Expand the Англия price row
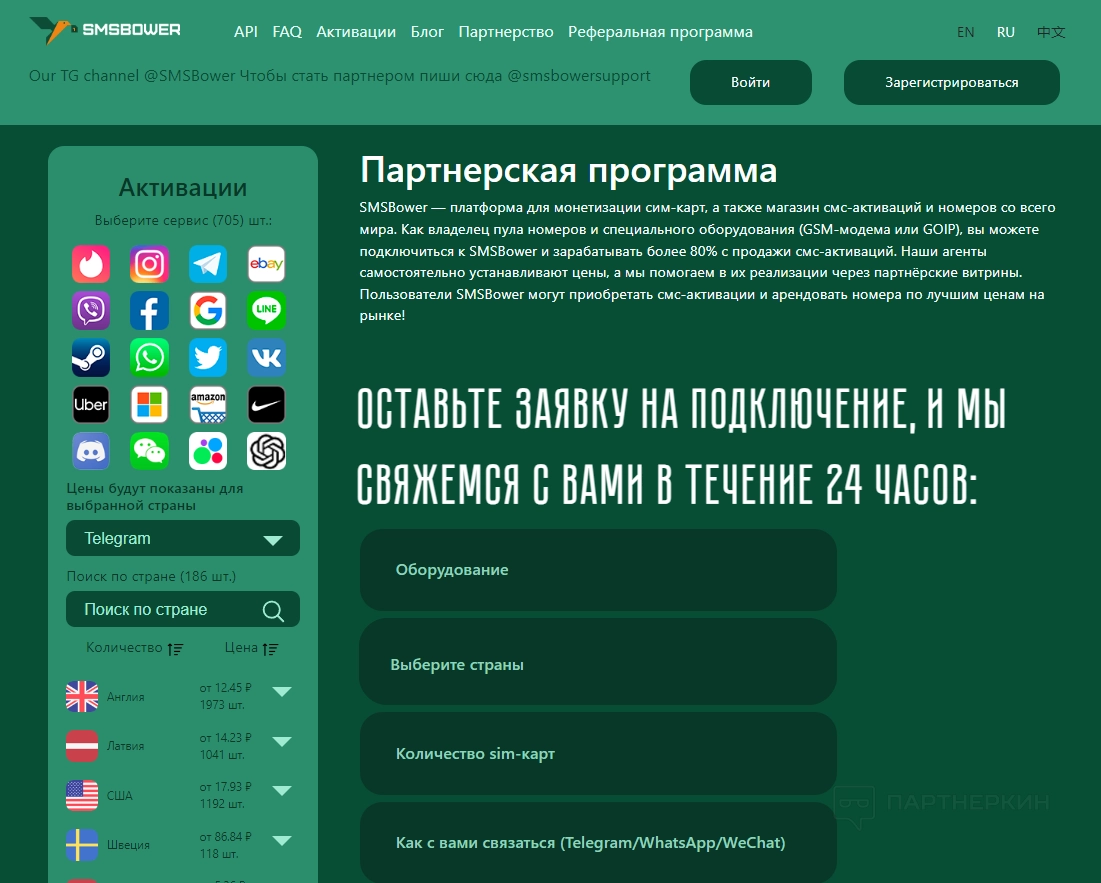Screen dimensions: 1101x883 [x=282, y=691]
